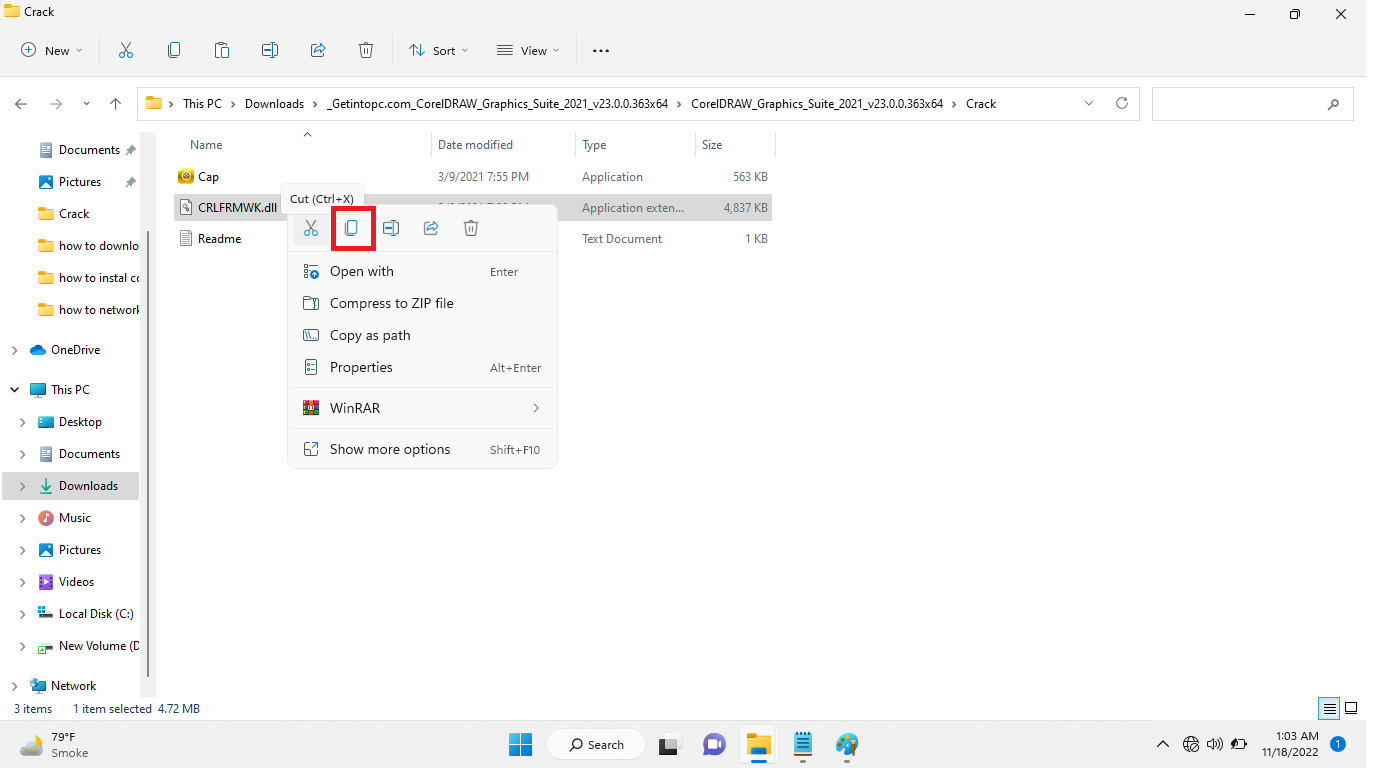Click the taskbar Search box
1380x780 pixels.
tap(597, 745)
